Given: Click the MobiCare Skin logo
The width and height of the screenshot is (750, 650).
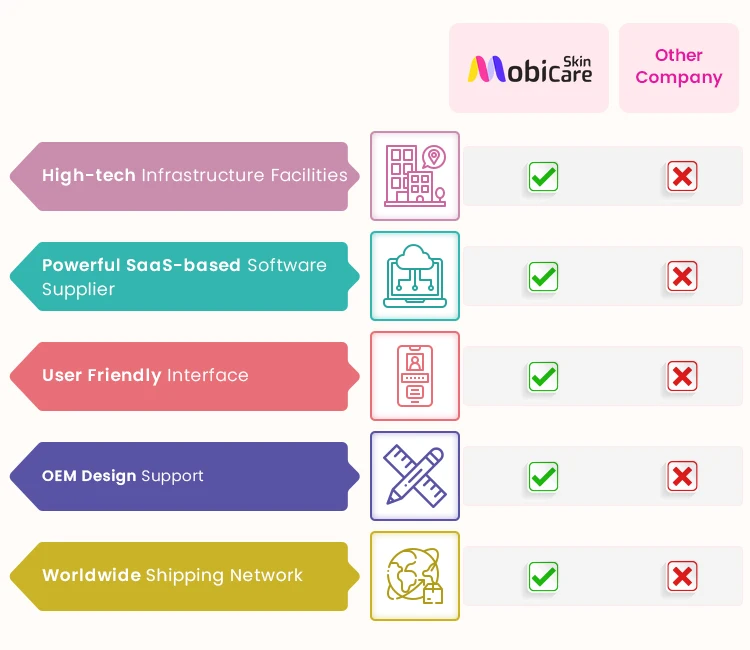Looking at the screenshot, I should point(529,68).
